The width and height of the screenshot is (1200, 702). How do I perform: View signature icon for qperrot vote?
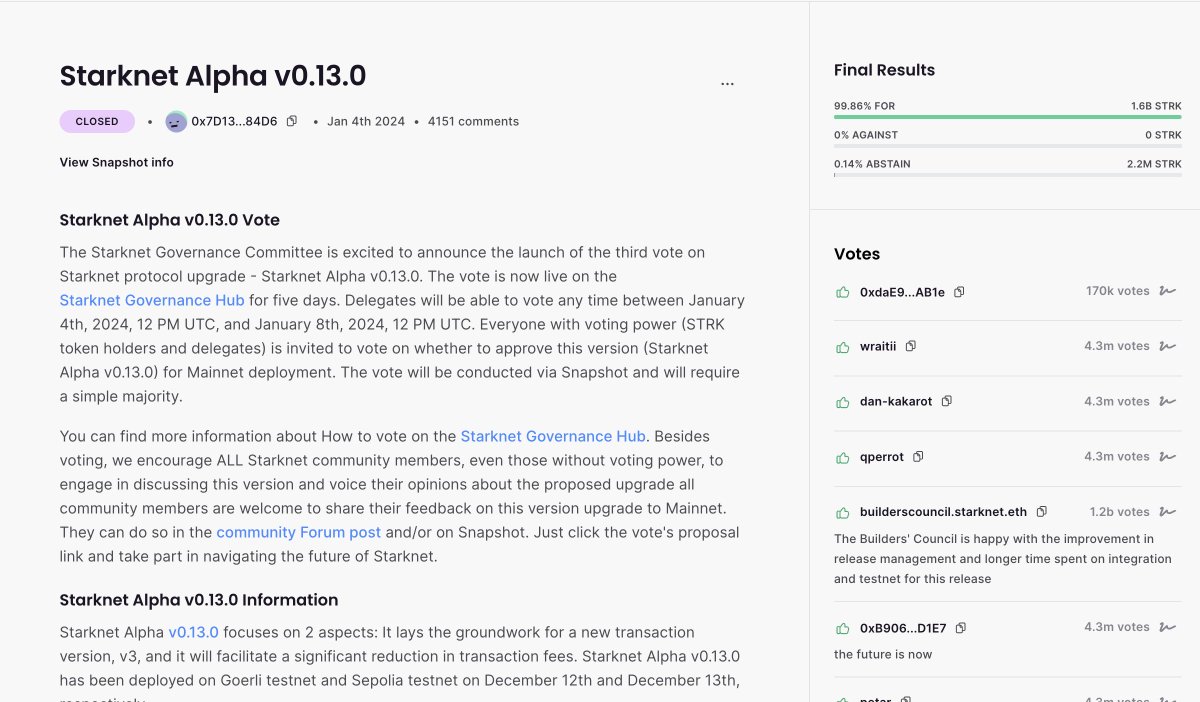1167,456
